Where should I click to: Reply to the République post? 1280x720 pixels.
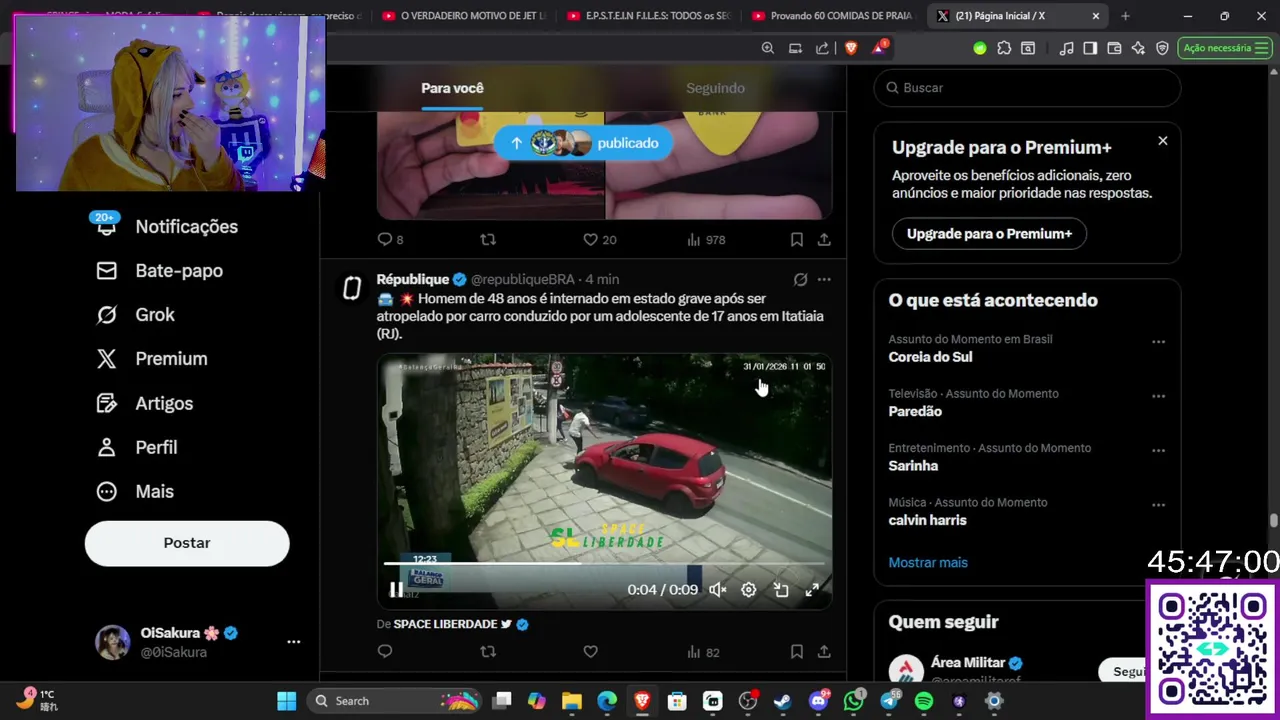coord(385,652)
